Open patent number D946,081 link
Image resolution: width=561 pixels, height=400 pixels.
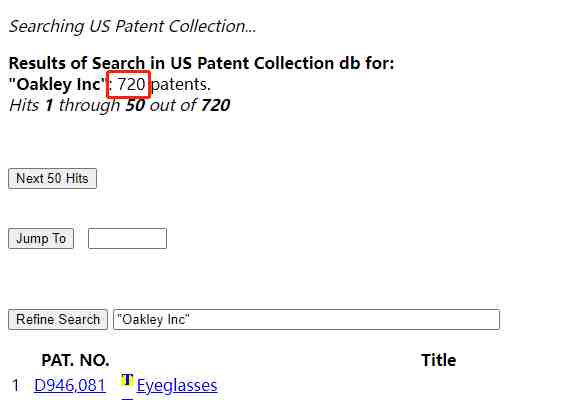[x=70, y=385]
